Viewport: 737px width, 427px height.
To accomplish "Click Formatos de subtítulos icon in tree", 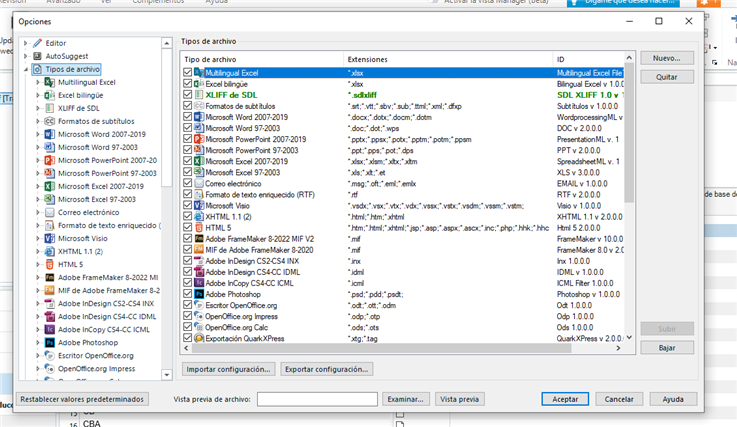I will coord(50,121).
